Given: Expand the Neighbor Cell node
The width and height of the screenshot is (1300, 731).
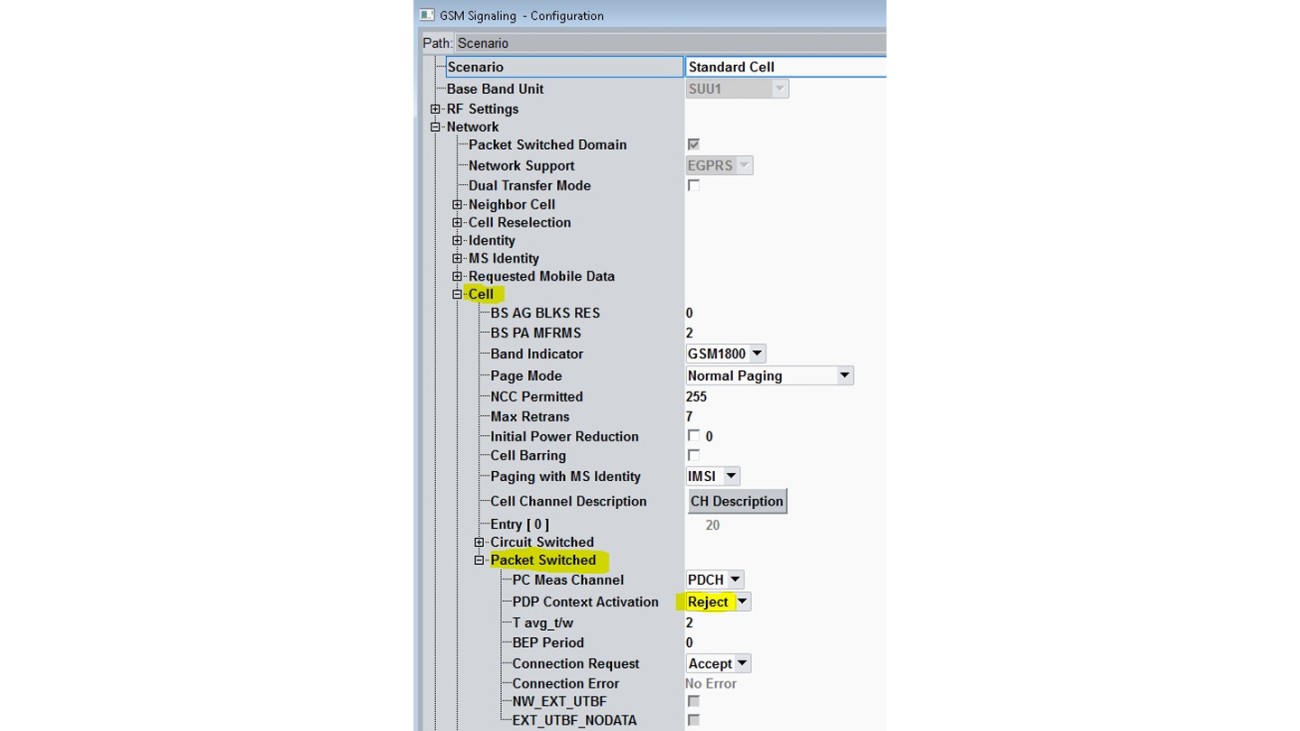Looking at the screenshot, I should pyautogui.click(x=457, y=204).
